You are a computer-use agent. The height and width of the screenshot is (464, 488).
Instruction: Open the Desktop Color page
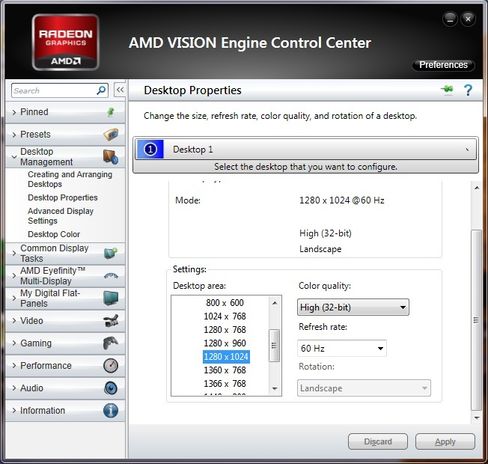click(54, 234)
